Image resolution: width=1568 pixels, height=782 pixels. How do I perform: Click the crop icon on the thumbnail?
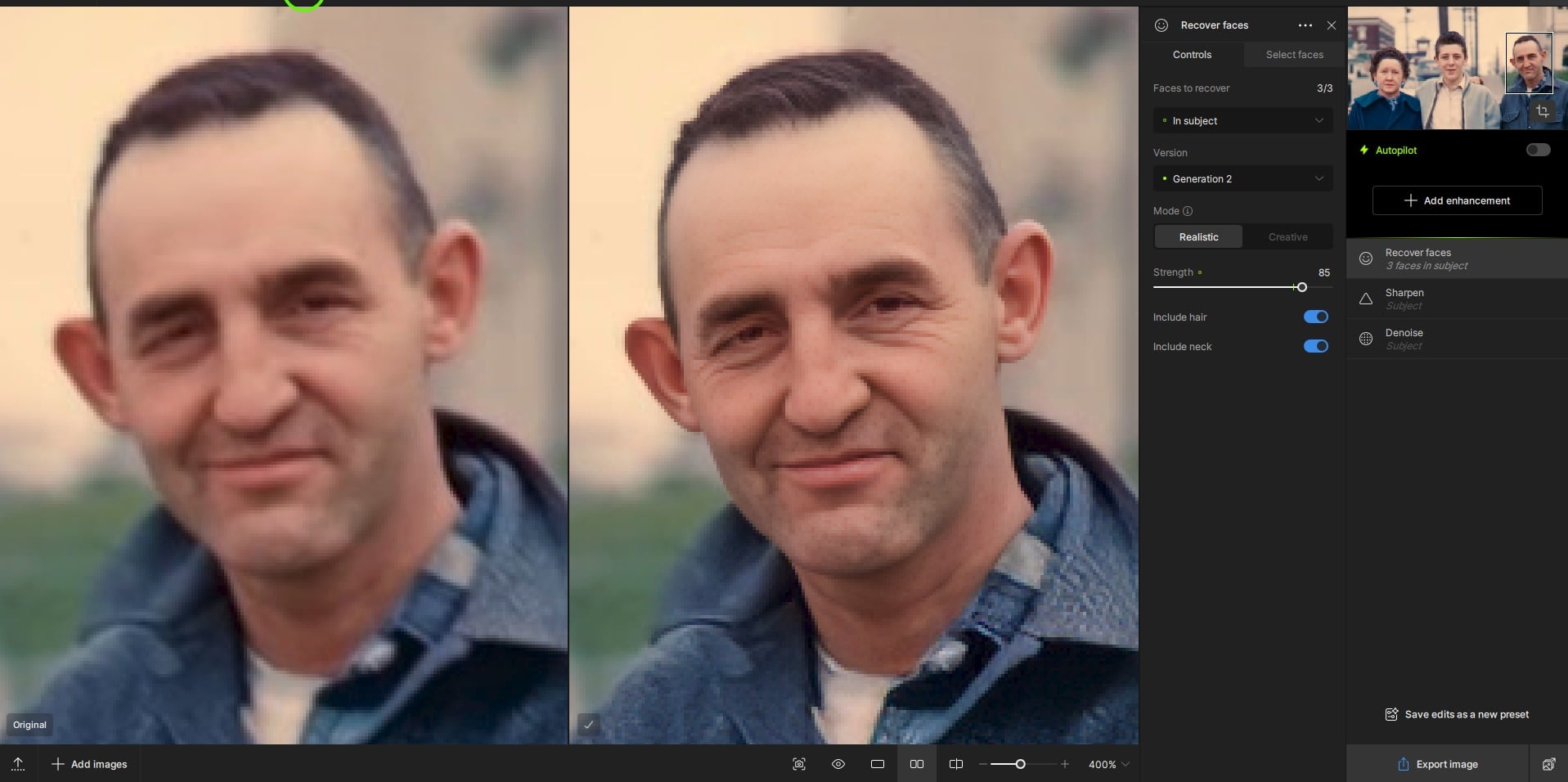[1542, 111]
